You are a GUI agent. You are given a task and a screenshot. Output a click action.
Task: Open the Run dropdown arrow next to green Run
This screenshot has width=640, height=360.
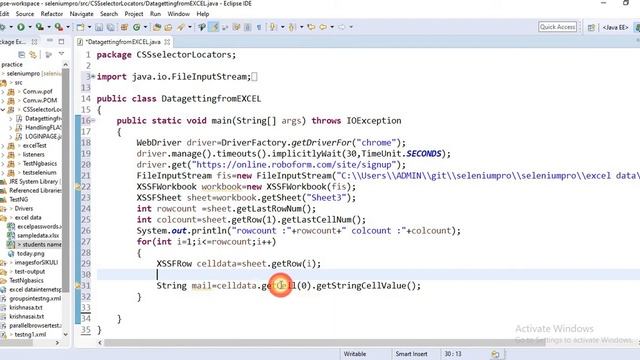[29, 27]
